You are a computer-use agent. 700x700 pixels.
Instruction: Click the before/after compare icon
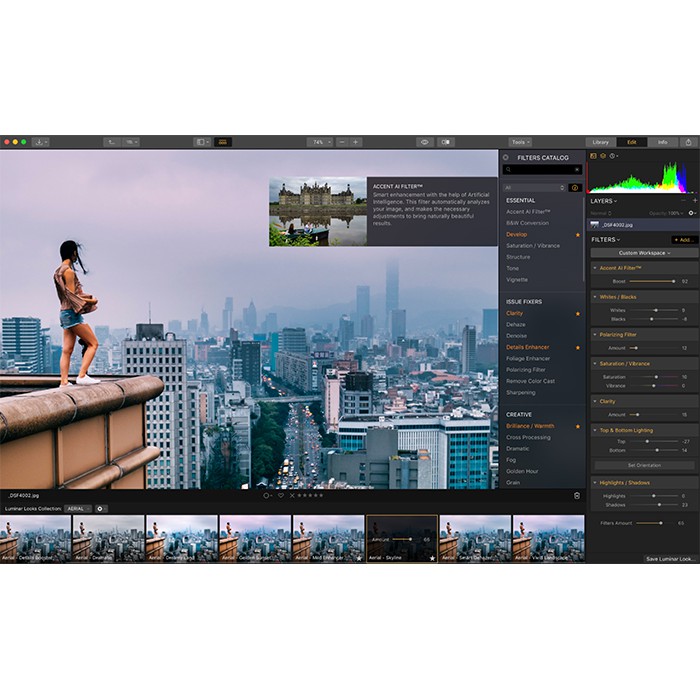(x=446, y=142)
